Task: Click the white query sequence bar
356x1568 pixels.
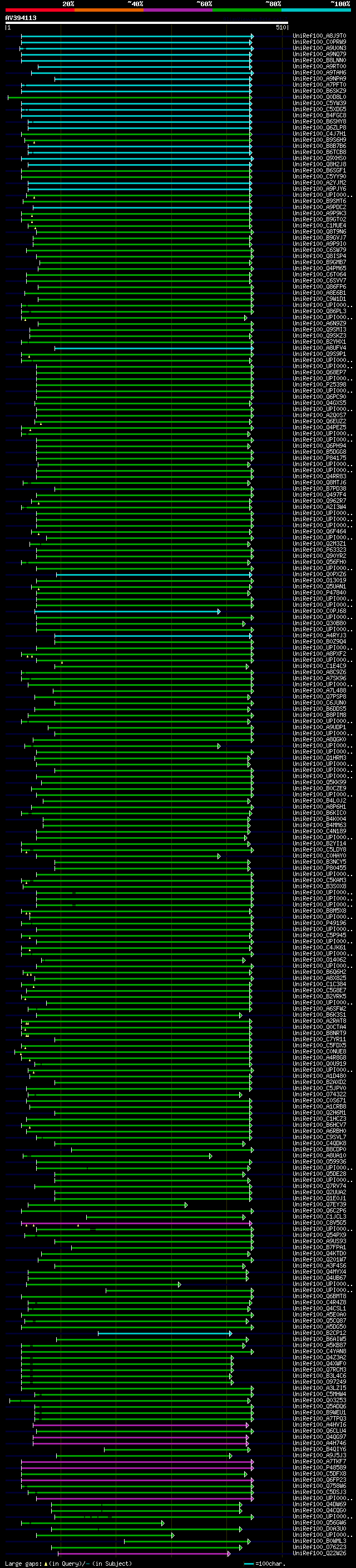Action: click(147, 23)
